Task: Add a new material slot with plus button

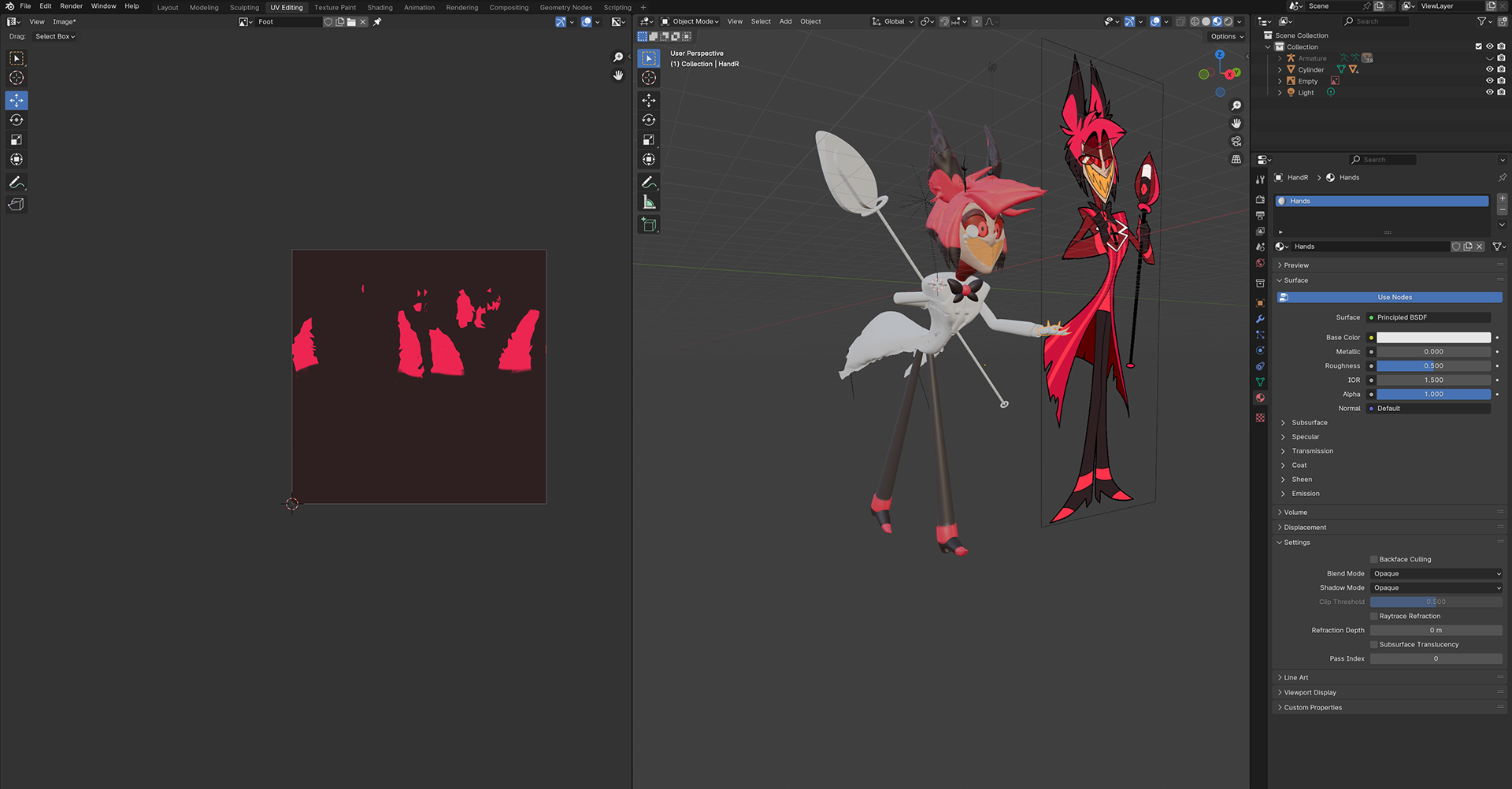Action: (1502, 198)
